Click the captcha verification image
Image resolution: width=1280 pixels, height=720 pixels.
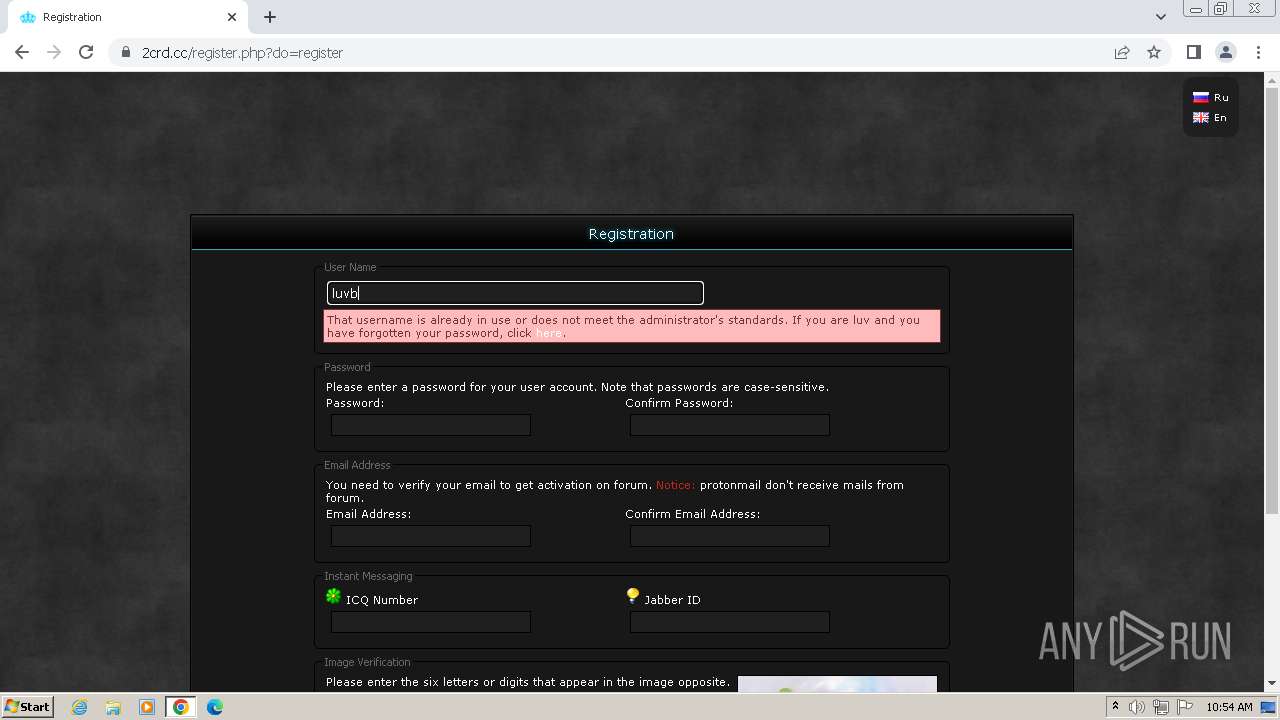(x=837, y=684)
